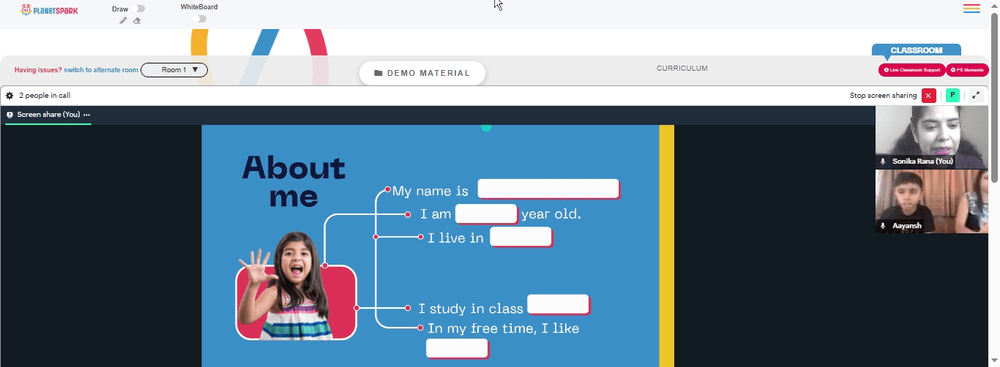Open the DEMO MATERIAL tab

(422, 73)
